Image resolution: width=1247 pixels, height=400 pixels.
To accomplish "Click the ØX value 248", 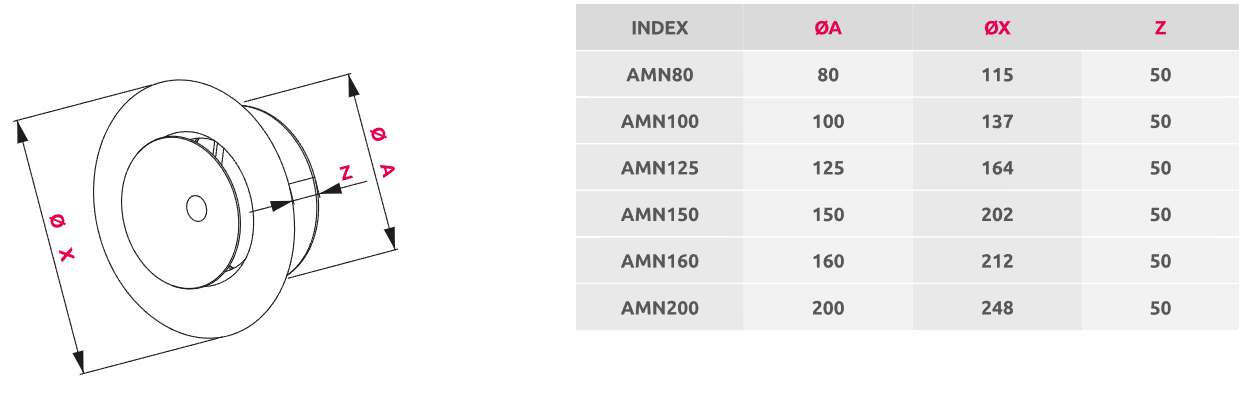I will point(997,308).
